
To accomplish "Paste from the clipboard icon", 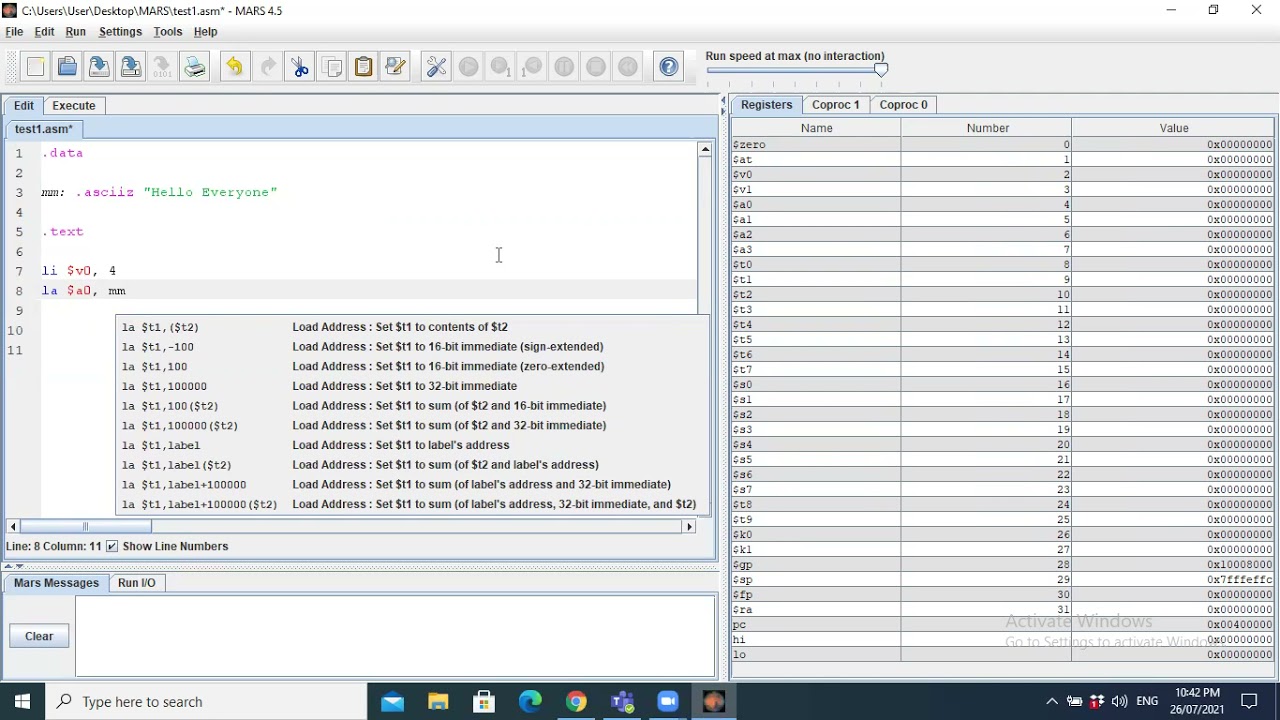I will pos(364,67).
